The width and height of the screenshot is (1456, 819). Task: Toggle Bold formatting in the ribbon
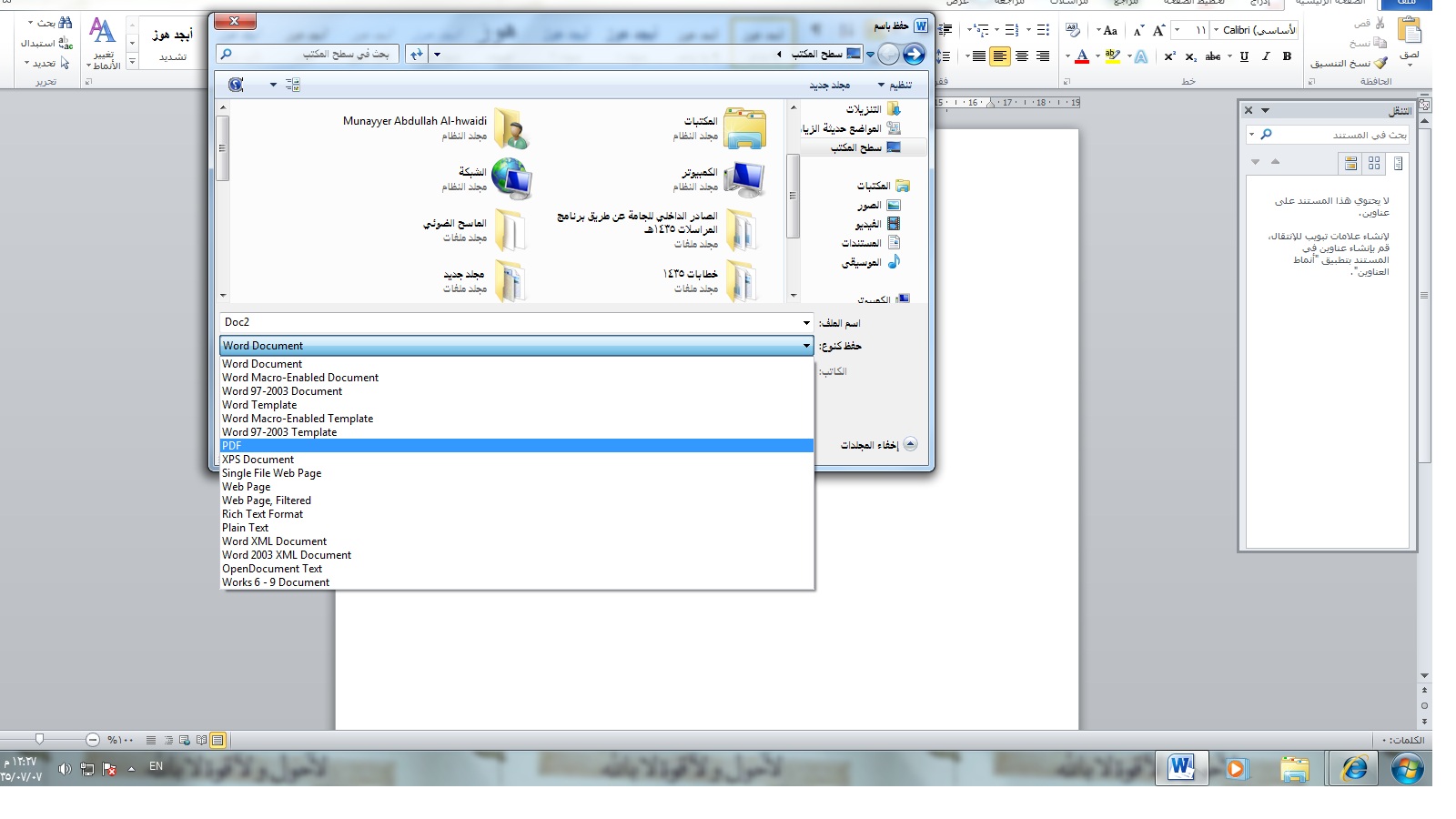(1287, 56)
